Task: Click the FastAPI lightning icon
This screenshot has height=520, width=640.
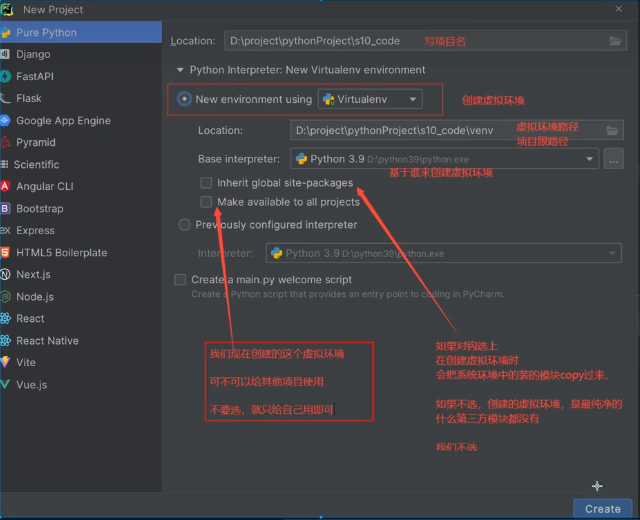Action: coord(5,76)
